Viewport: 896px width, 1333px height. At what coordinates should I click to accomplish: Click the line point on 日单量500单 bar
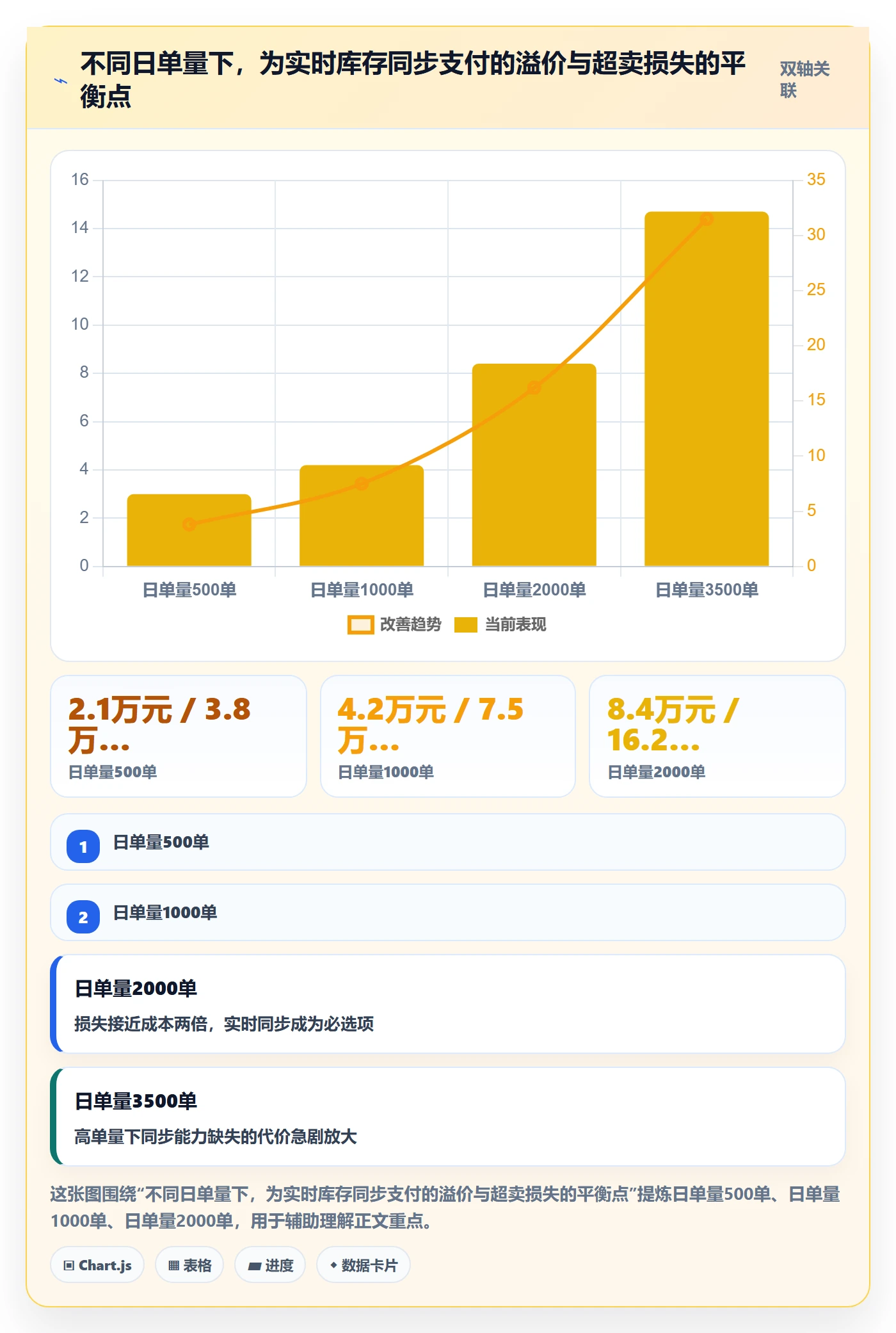[x=189, y=524]
